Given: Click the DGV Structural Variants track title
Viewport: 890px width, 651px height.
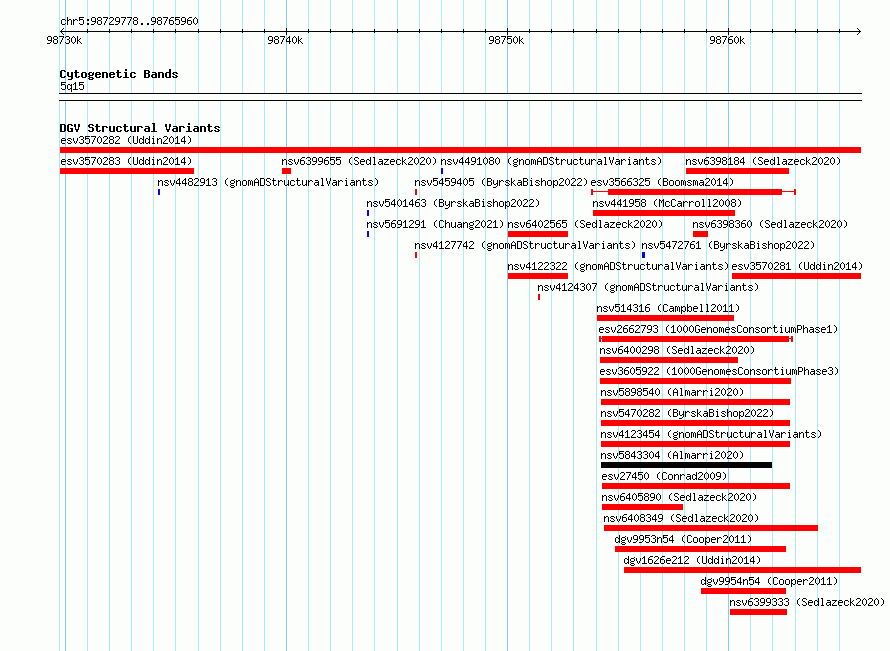Looking at the screenshot, I should pyautogui.click(x=140, y=128).
